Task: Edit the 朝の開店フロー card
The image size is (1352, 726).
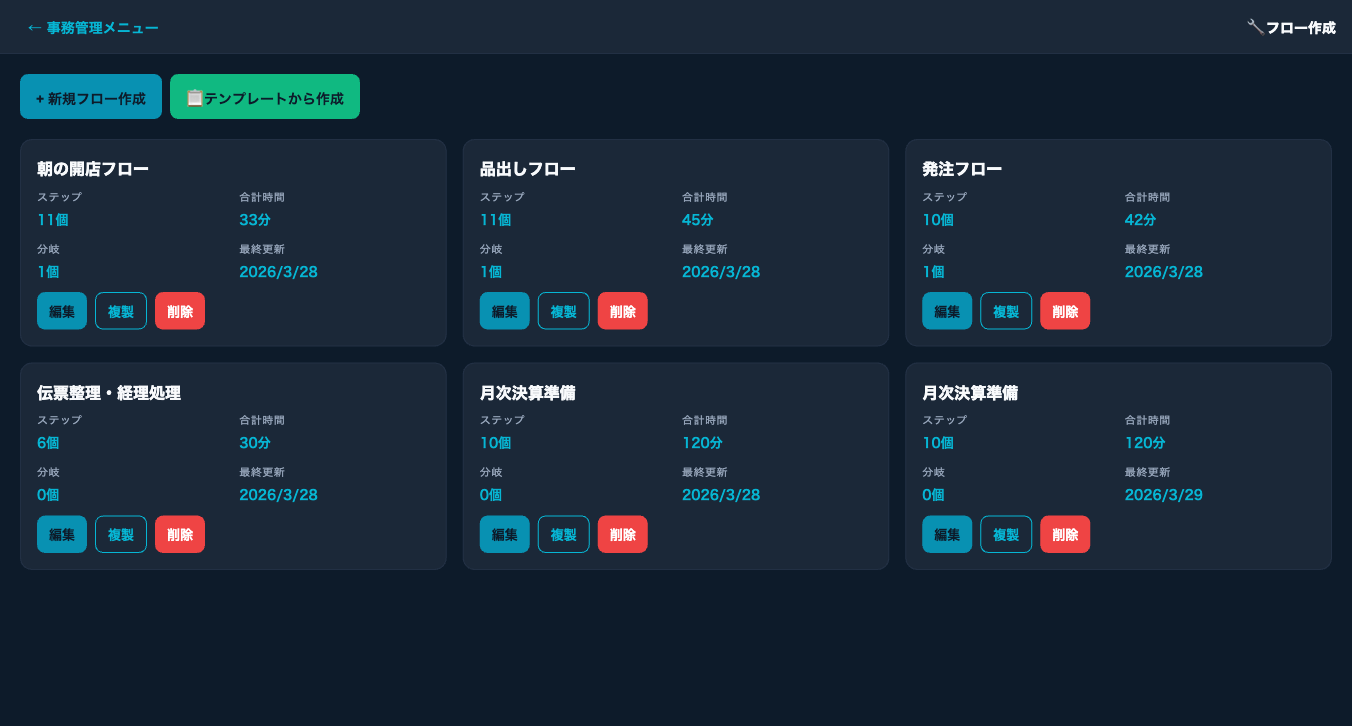Action: click(62, 311)
